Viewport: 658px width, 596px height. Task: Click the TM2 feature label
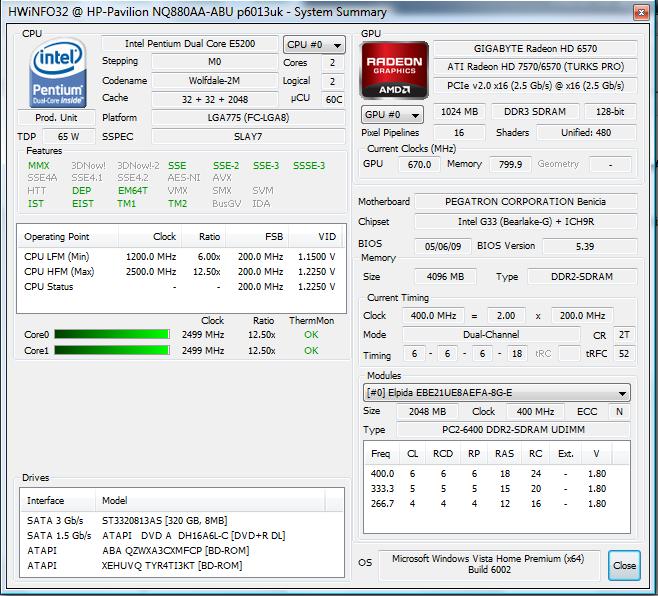tap(178, 204)
